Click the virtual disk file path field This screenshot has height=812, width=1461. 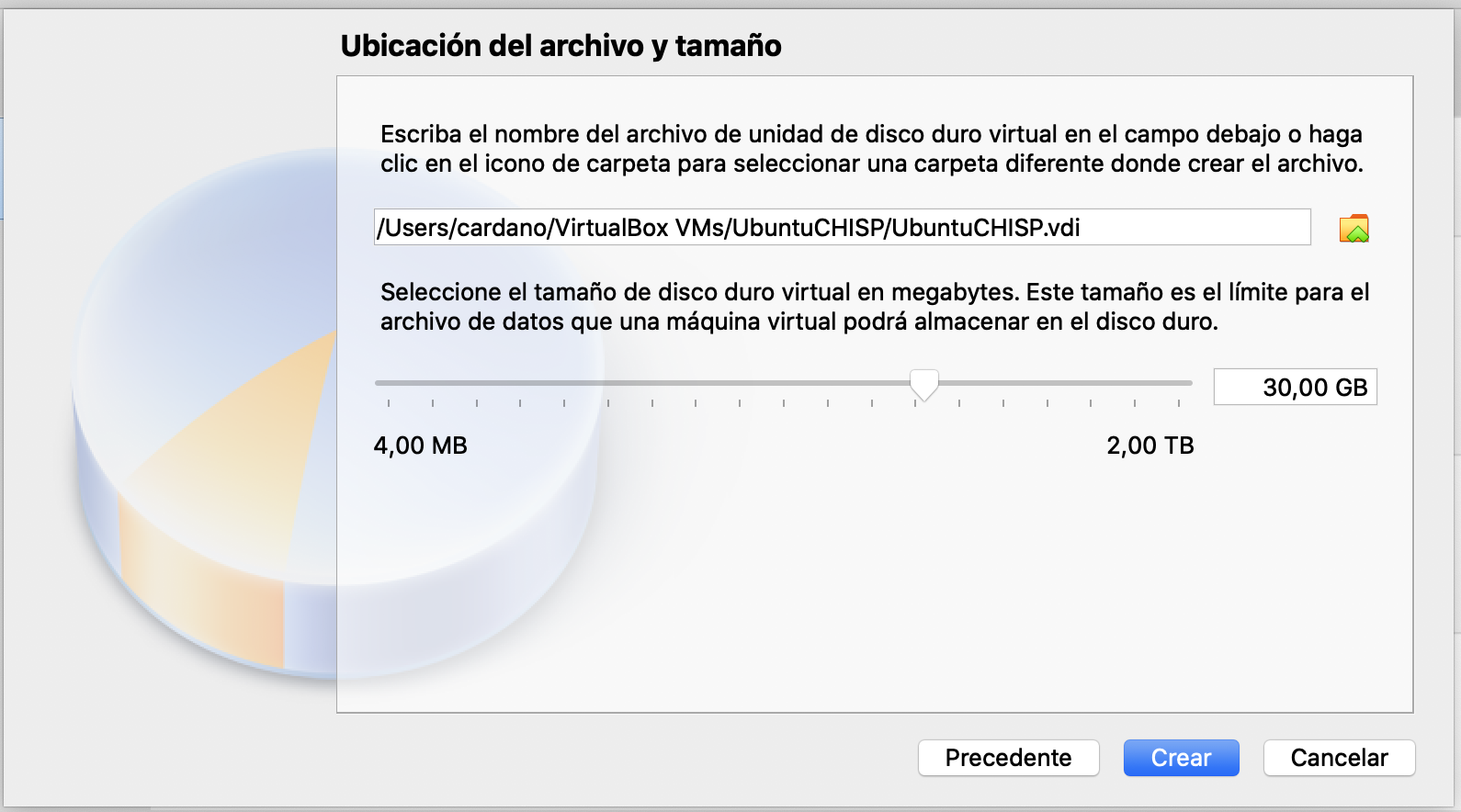(x=842, y=227)
